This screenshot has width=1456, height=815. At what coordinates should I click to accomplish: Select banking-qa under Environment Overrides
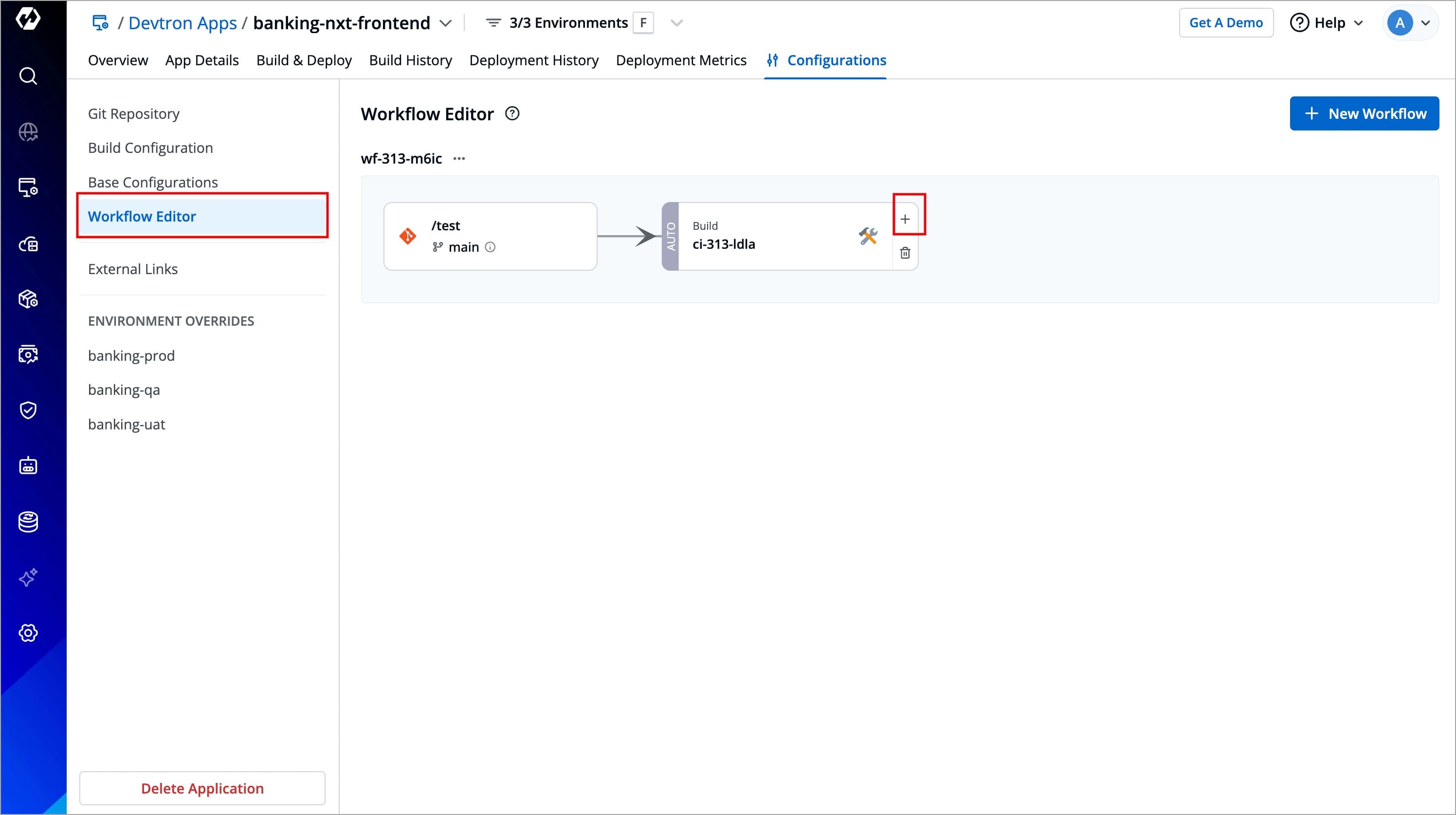[124, 389]
